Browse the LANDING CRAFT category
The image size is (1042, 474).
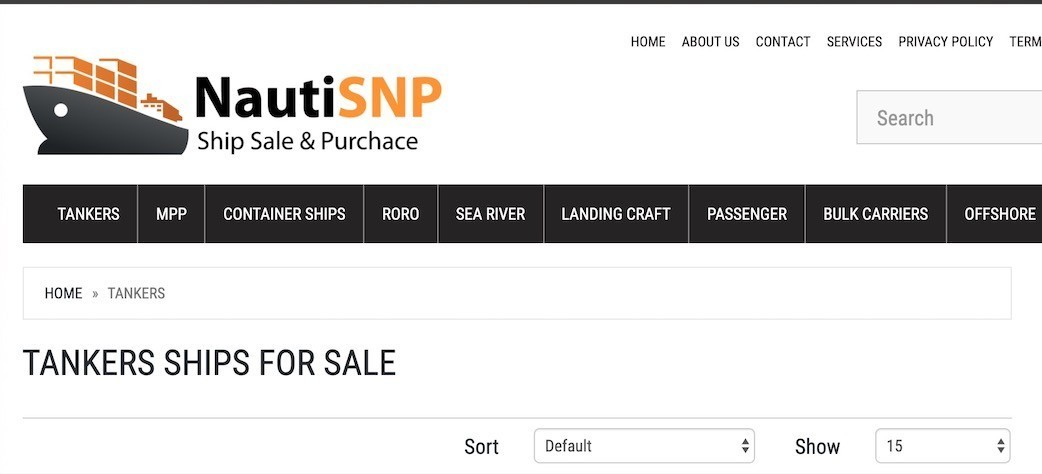616,214
